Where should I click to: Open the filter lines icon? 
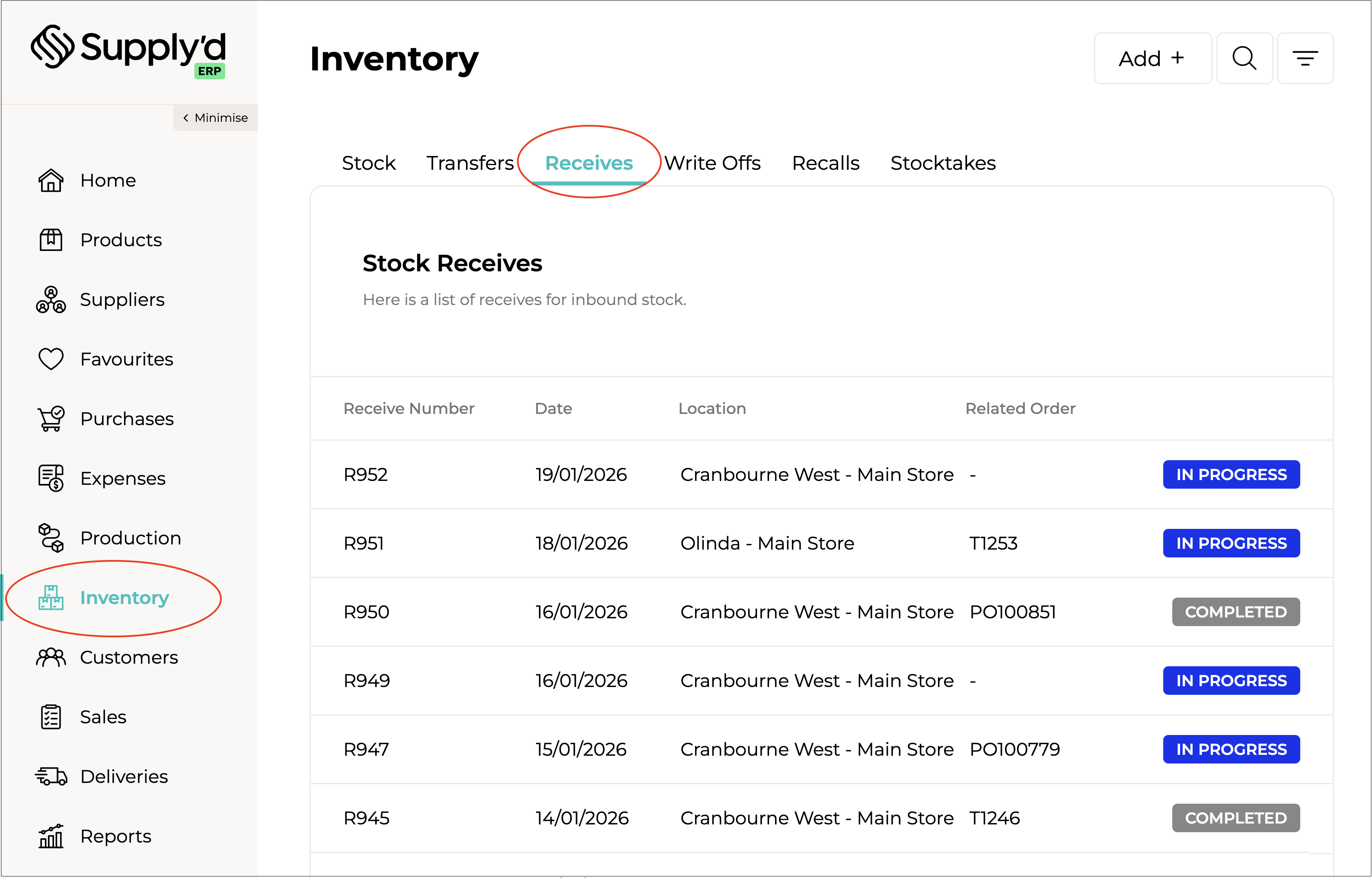tap(1305, 58)
